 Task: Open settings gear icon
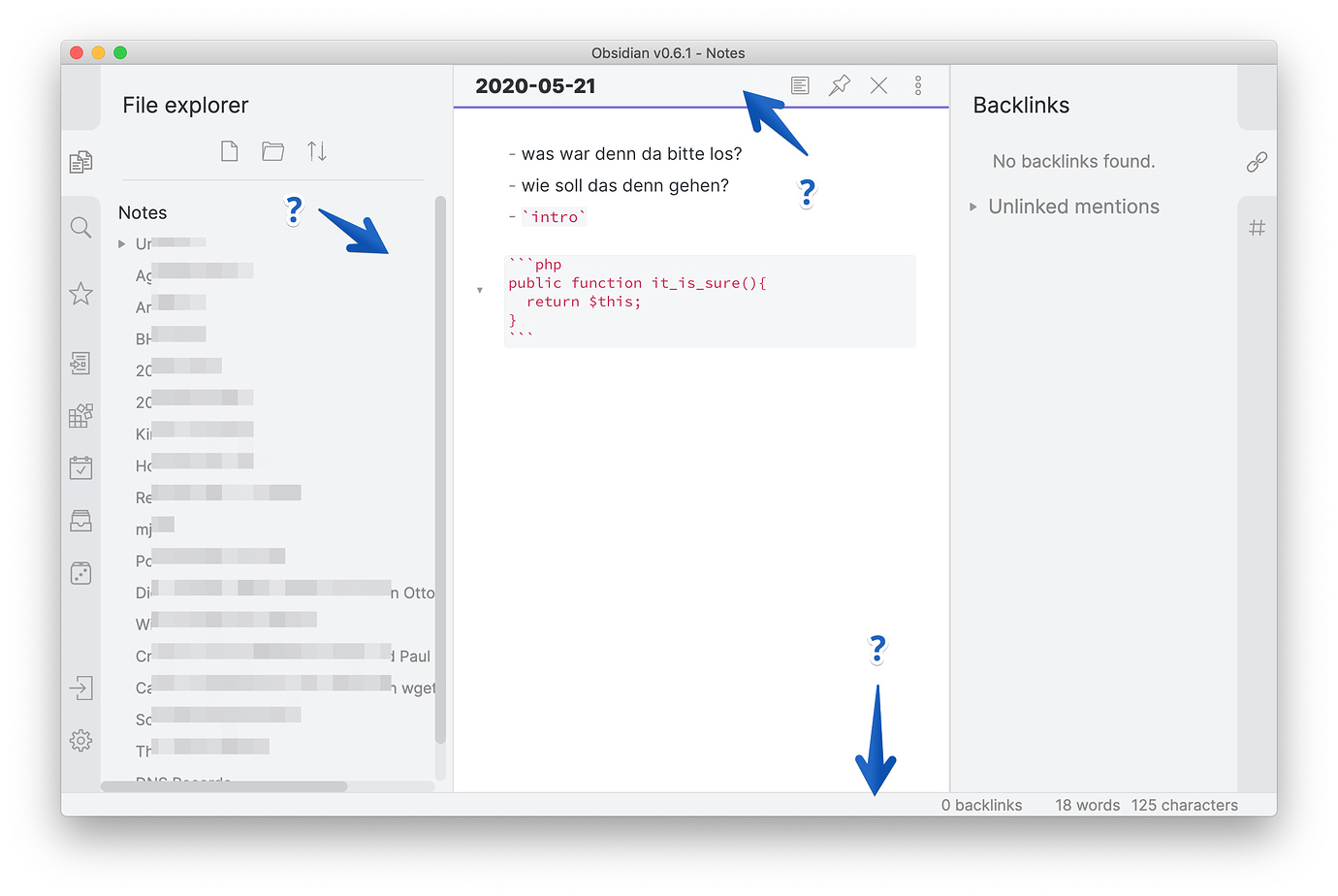tap(81, 741)
